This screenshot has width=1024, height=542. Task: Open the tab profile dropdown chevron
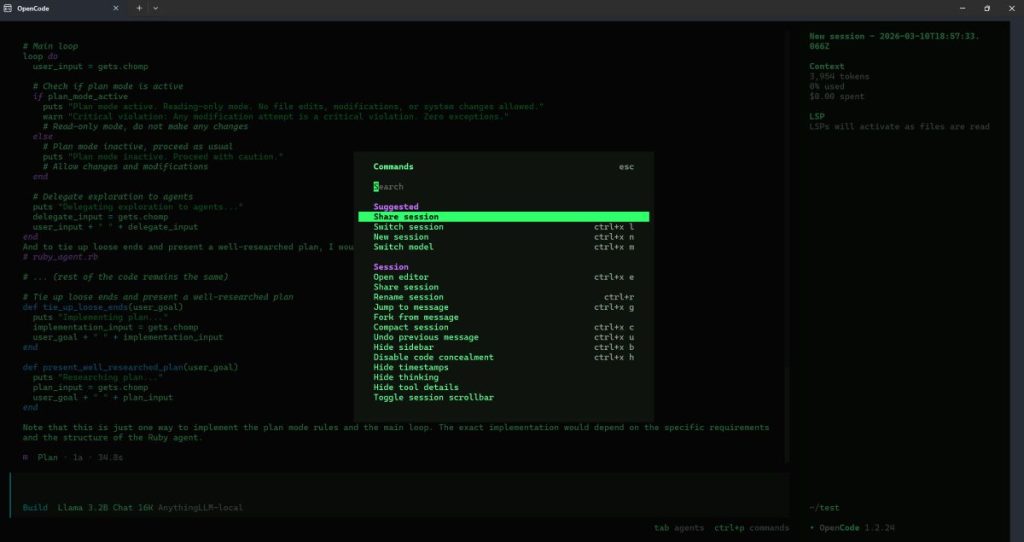pyautogui.click(x=155, y=8)
